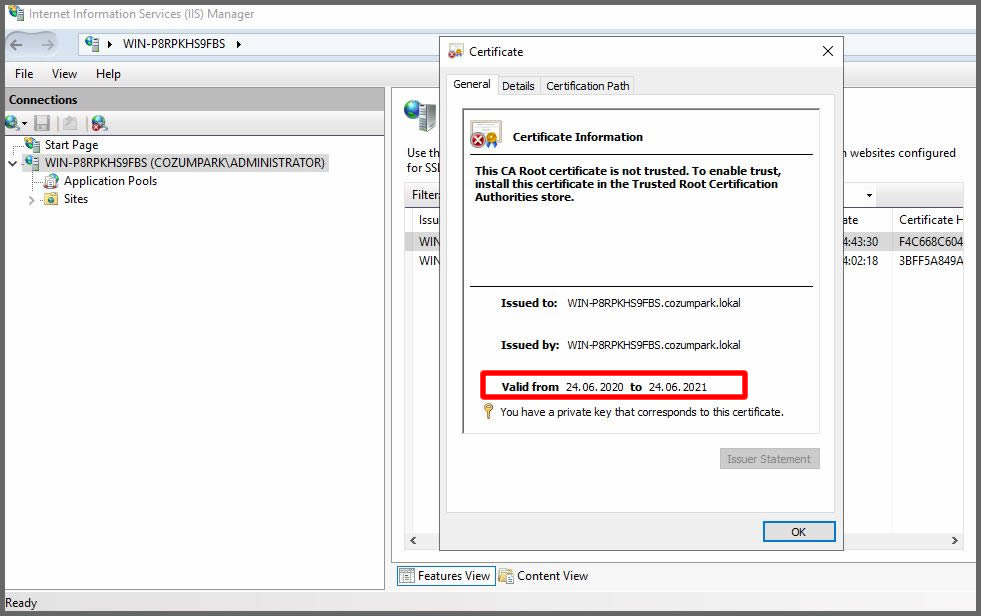The height and width of the screenshot is (616, 981).
Task: Click certificate hash 3BFF5A849A
Action: pos(930,261)
